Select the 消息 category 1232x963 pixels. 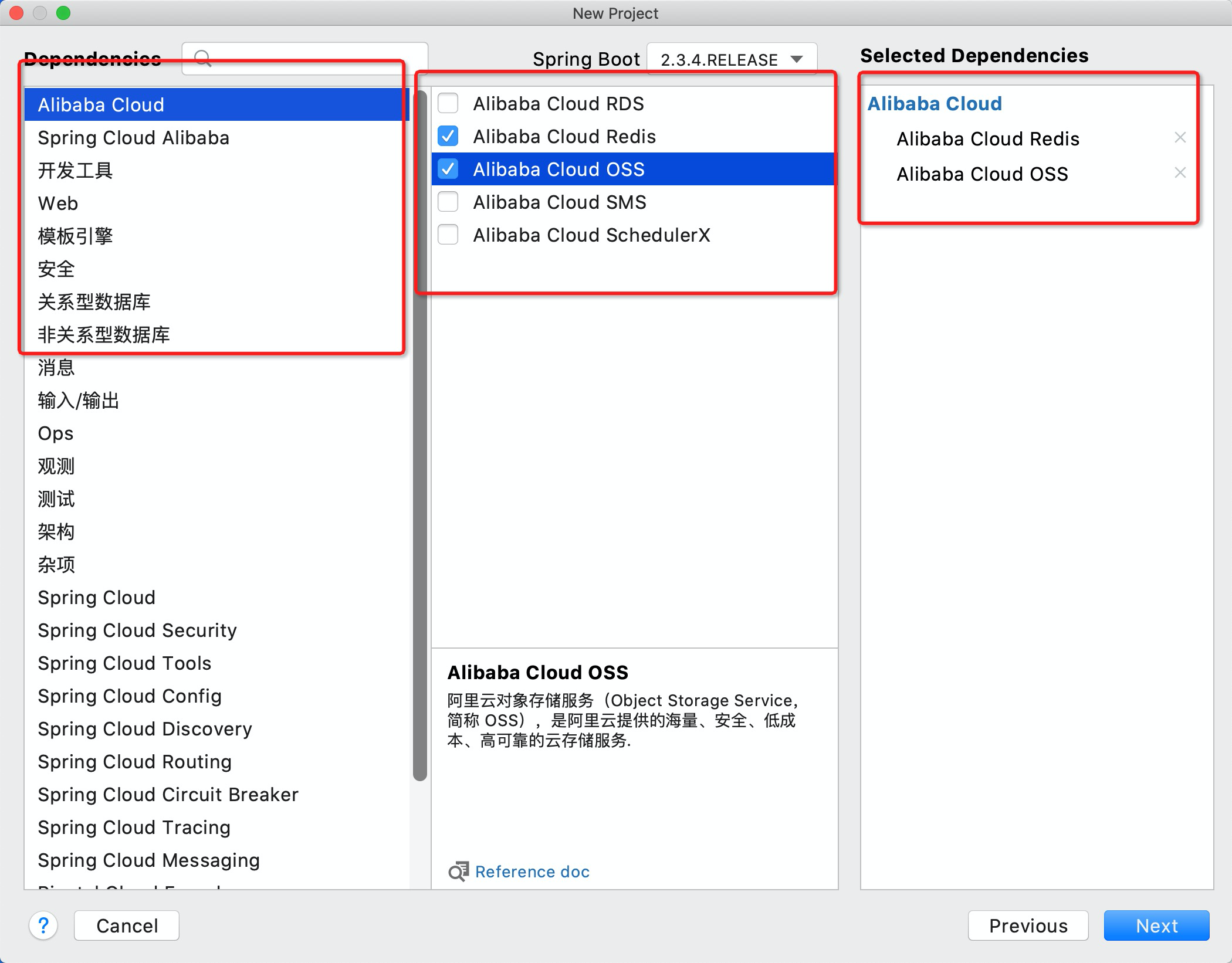pos(217,367)
